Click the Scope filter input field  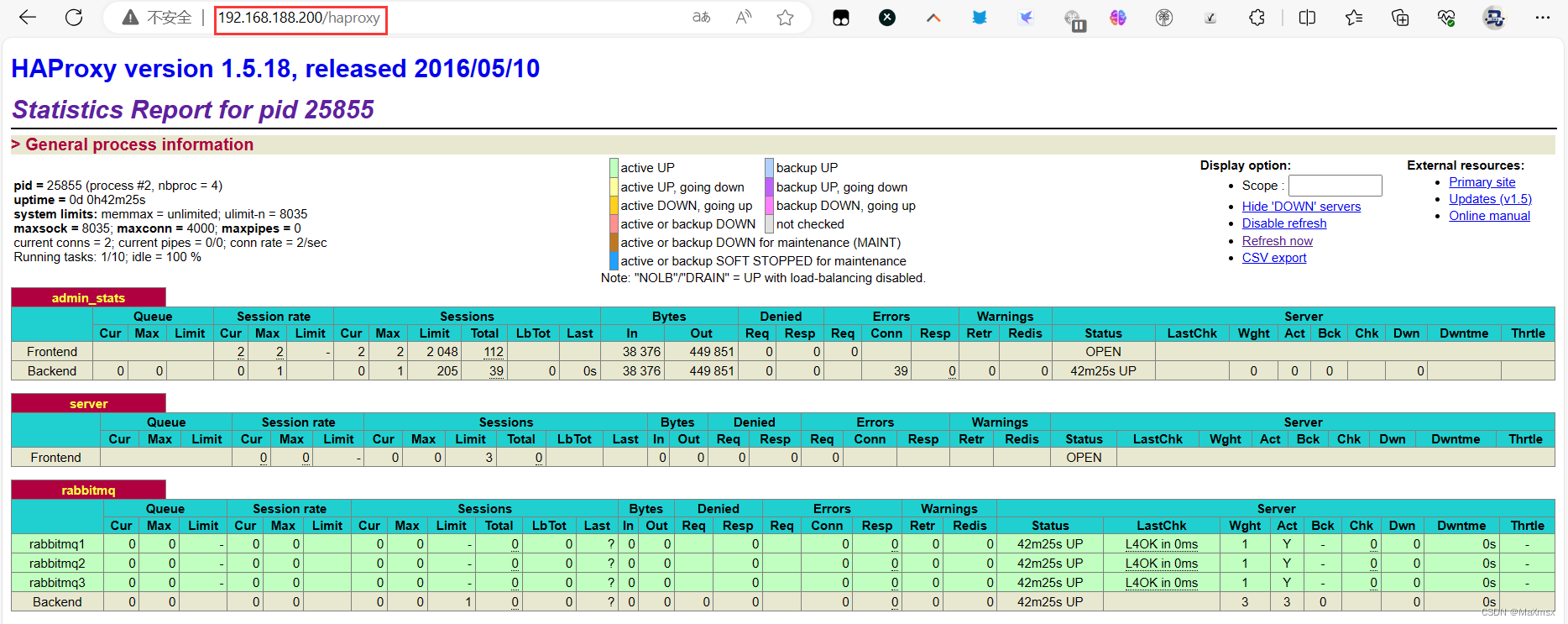tap(1335, 186)
